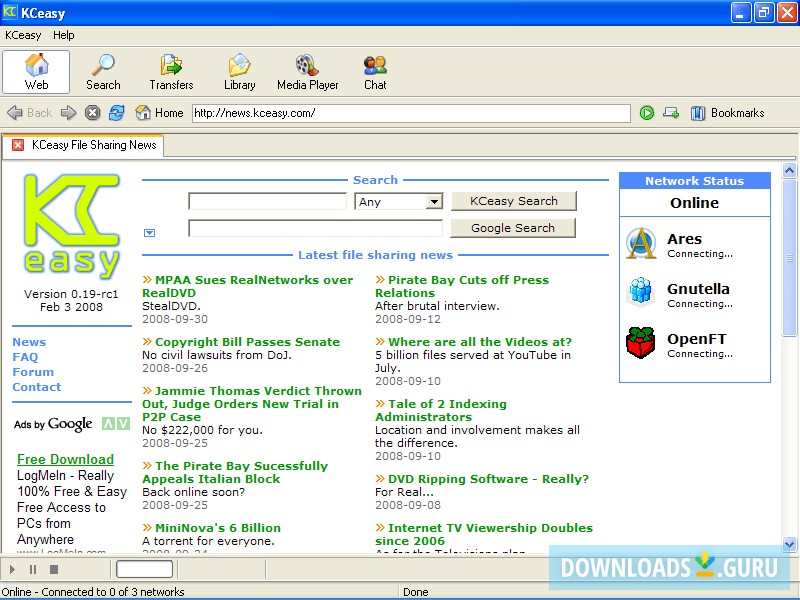The image size is (800, 600).
Task: Go forward with the forward arrow
Action: tap(68, 113)
